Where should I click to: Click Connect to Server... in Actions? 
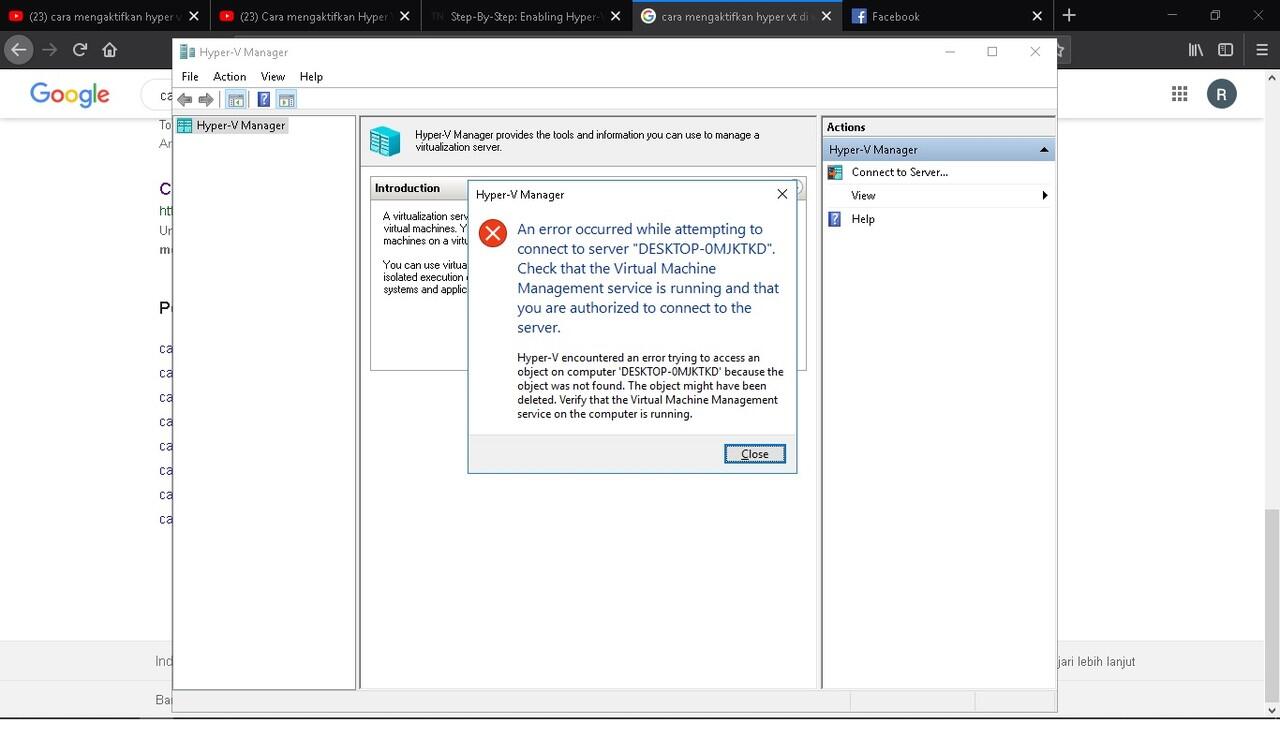coord(900,172)
